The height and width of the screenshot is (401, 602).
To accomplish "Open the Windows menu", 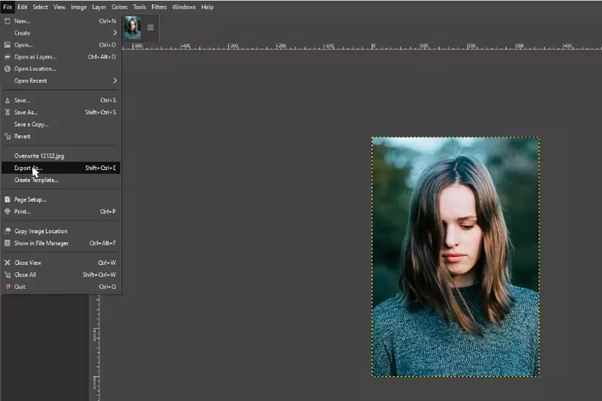I will 184,7.
